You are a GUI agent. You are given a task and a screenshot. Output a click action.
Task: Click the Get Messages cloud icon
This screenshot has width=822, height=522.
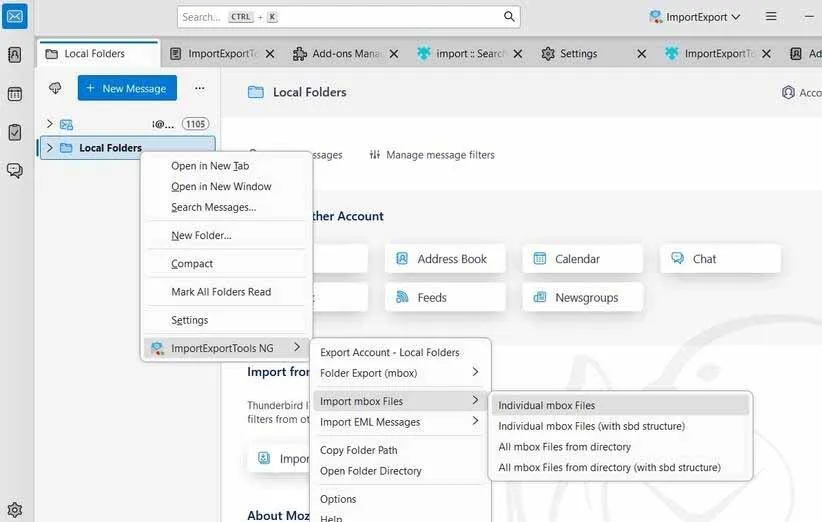[55, 88]
